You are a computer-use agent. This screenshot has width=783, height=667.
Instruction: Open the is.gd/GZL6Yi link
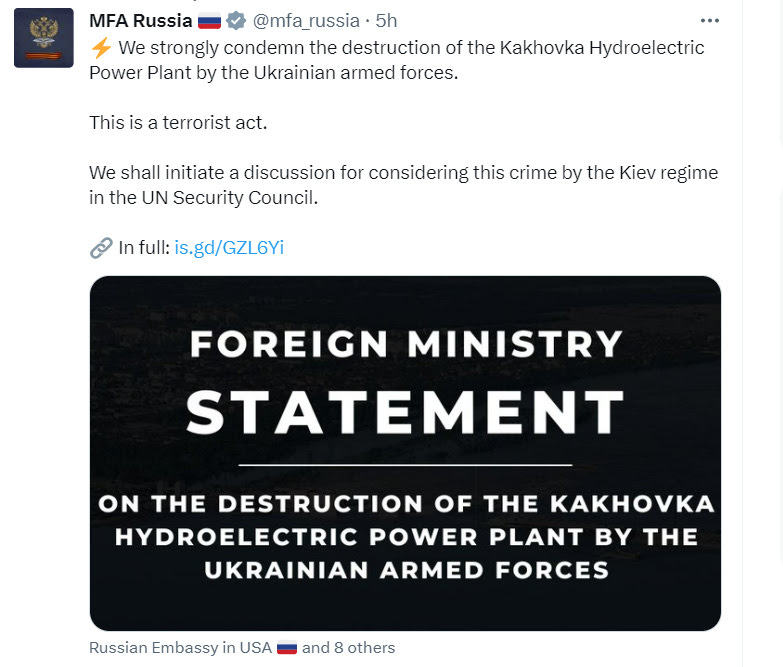[x=229, y=248]
